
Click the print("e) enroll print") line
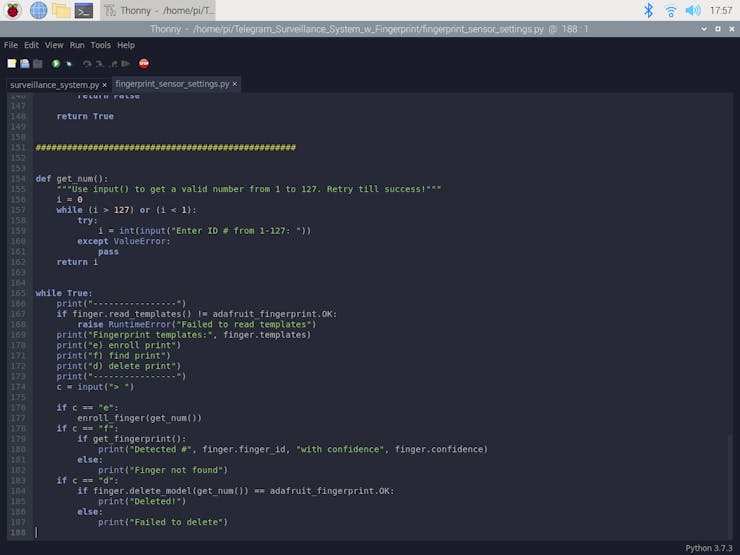(x=118, y=345)
